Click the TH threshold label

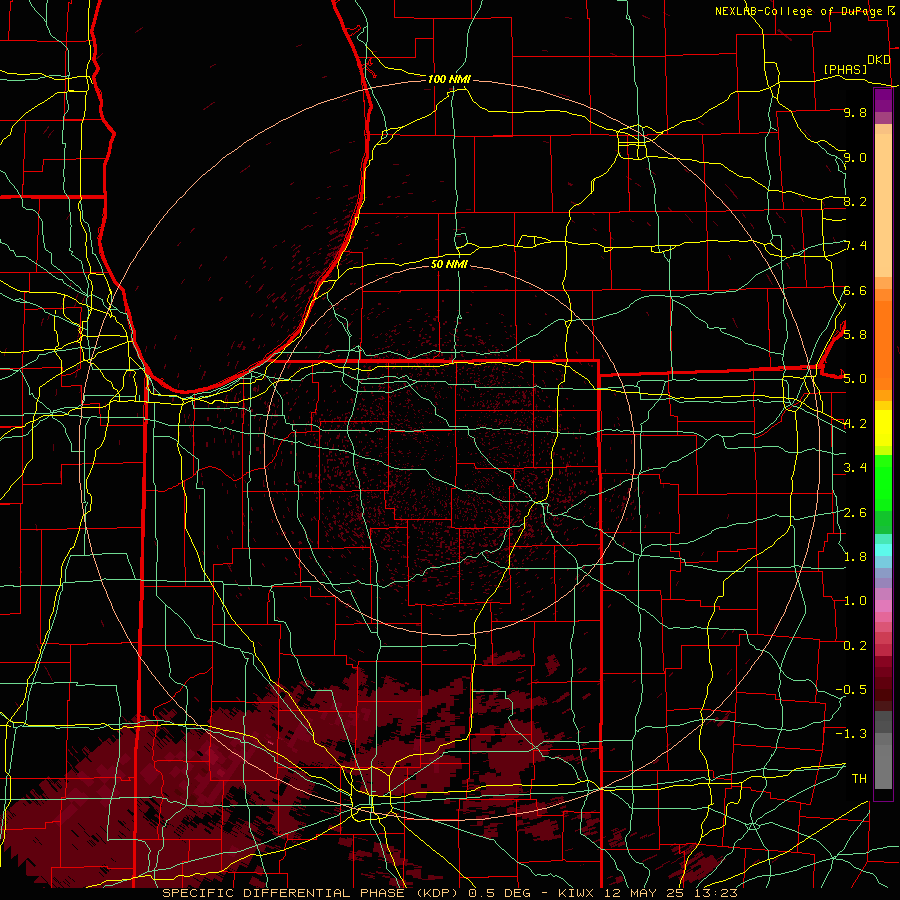click(859, 778)
